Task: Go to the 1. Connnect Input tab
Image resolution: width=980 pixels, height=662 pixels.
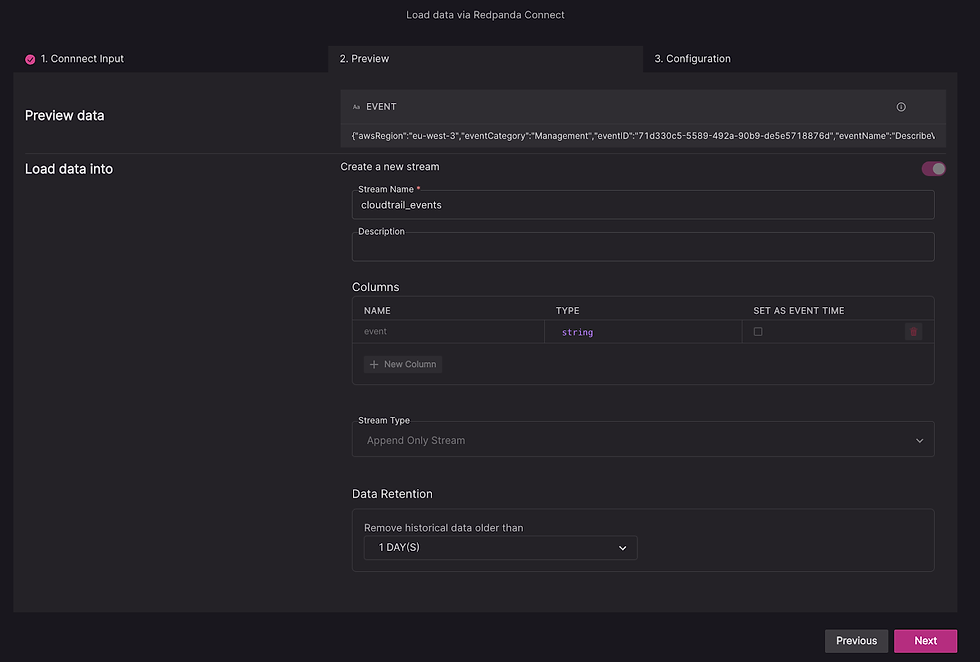Action: 82,59
